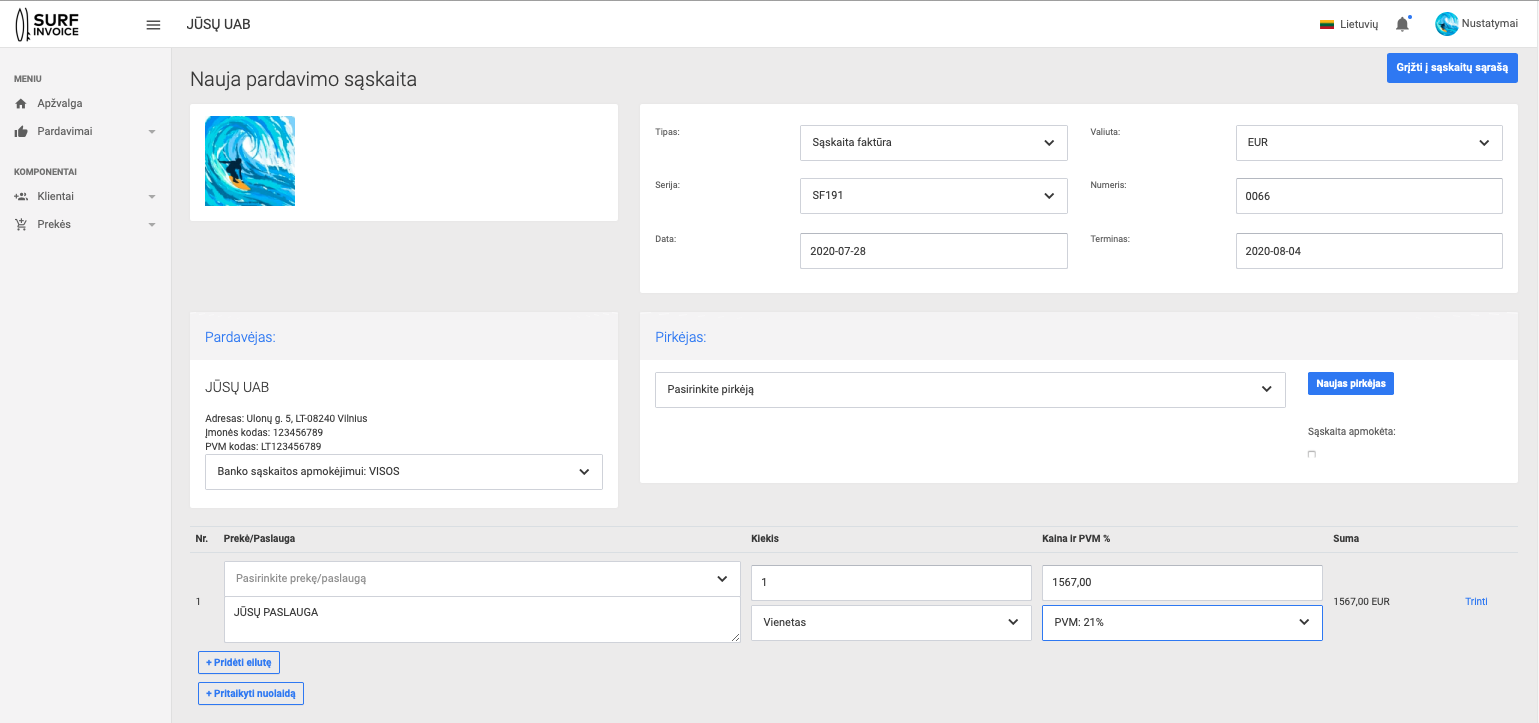Click the Numeris field 0066

coord(1369,196)
